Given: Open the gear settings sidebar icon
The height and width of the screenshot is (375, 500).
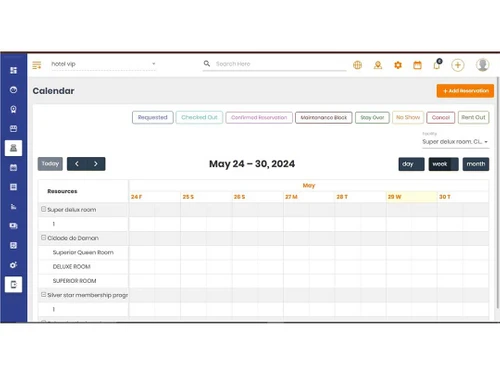Looking at the screenshot, I should coord(13,265).
